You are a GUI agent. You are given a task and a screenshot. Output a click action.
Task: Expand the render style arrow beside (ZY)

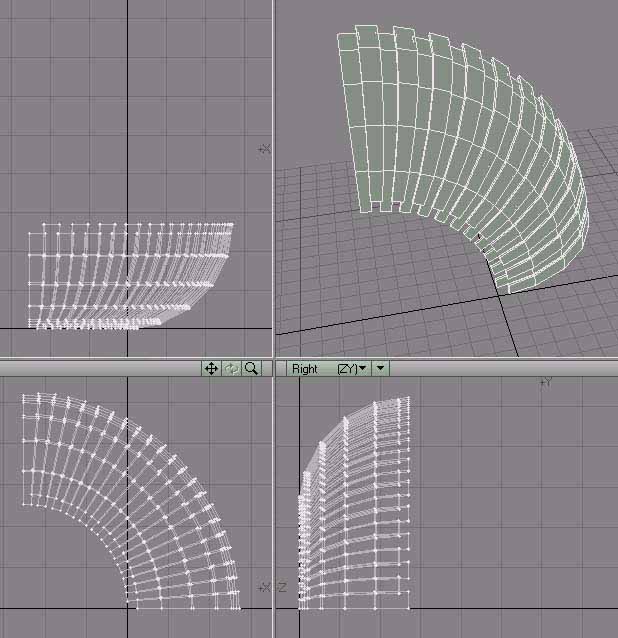click(x=380, y=368)
